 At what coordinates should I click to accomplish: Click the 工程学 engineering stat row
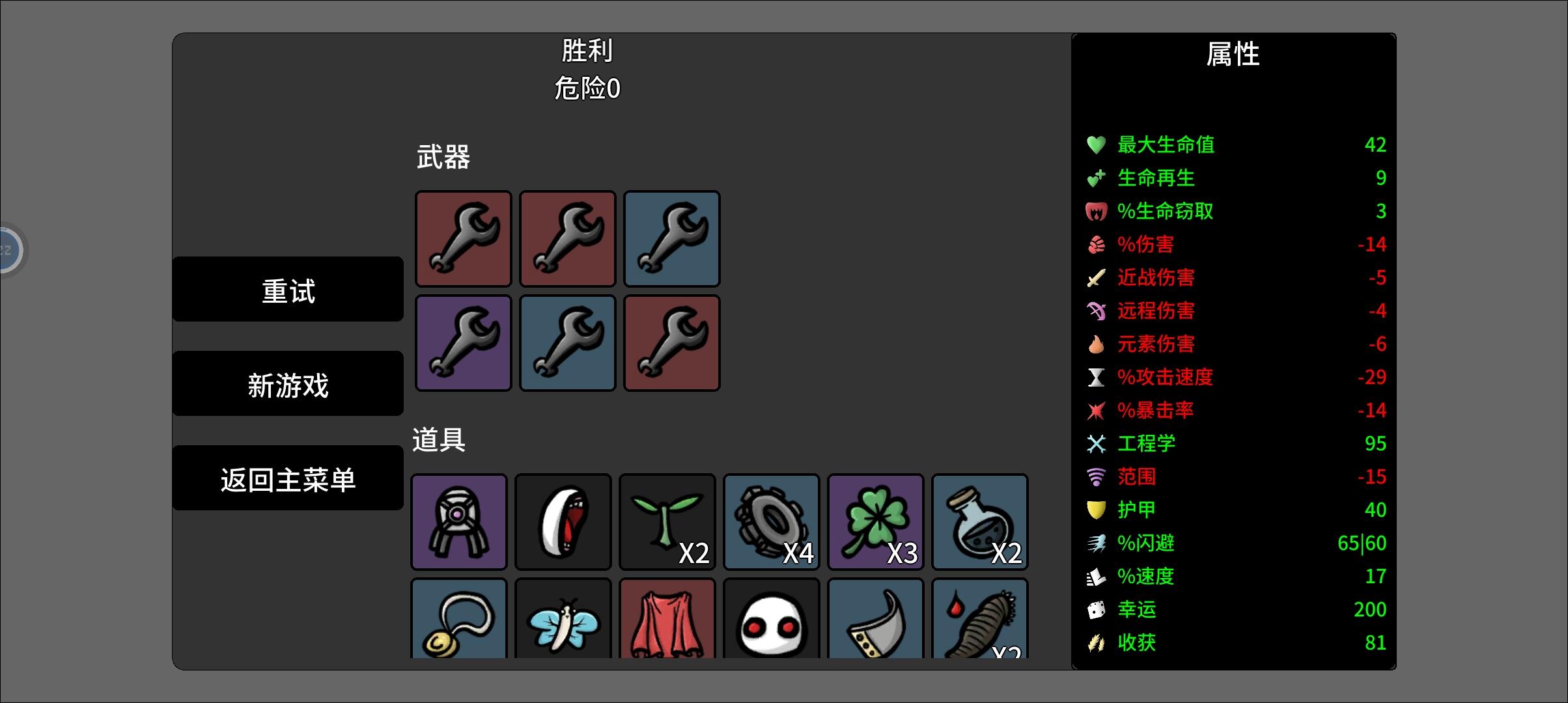point(1236,443)
